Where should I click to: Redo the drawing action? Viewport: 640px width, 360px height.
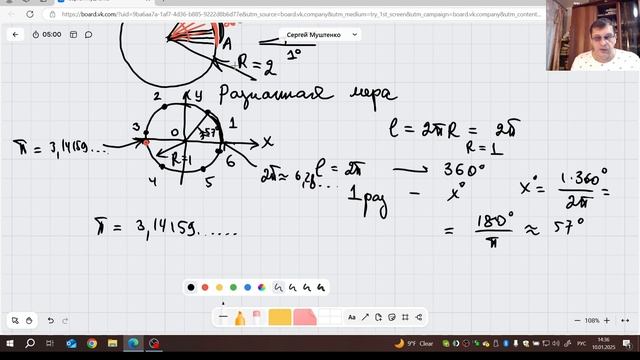click(x=65, y=320)
